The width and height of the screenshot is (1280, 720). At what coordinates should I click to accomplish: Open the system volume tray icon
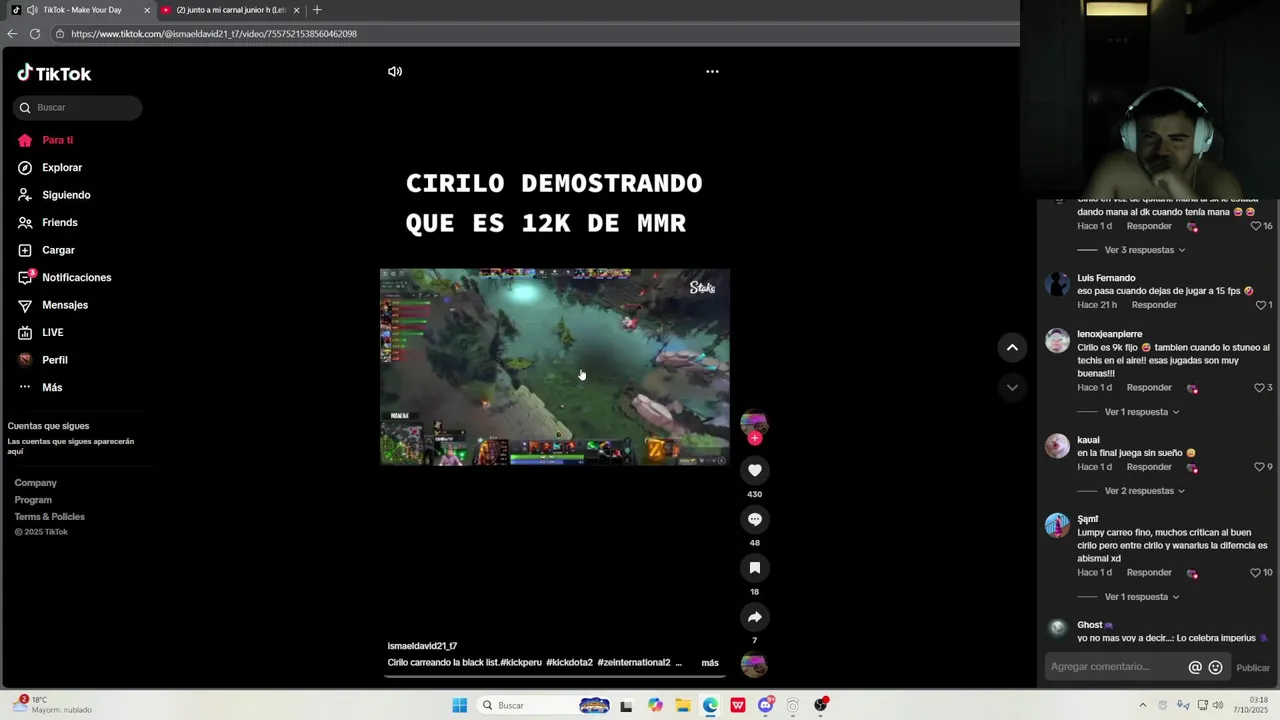[1218, 705]
